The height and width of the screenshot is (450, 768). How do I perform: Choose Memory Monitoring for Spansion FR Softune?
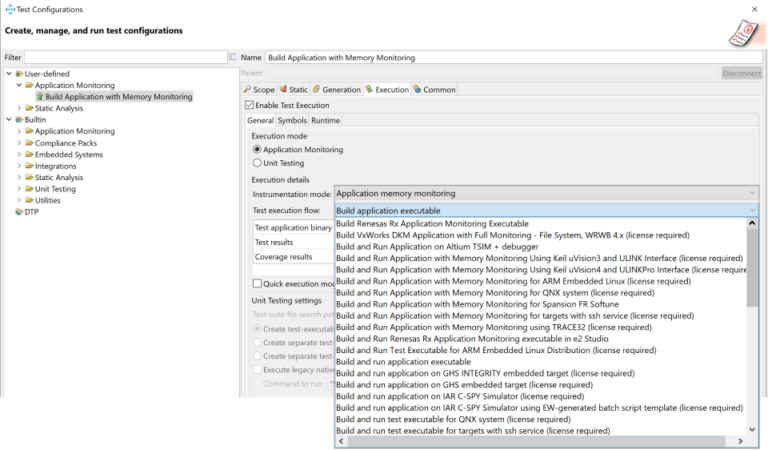[477, 304]
